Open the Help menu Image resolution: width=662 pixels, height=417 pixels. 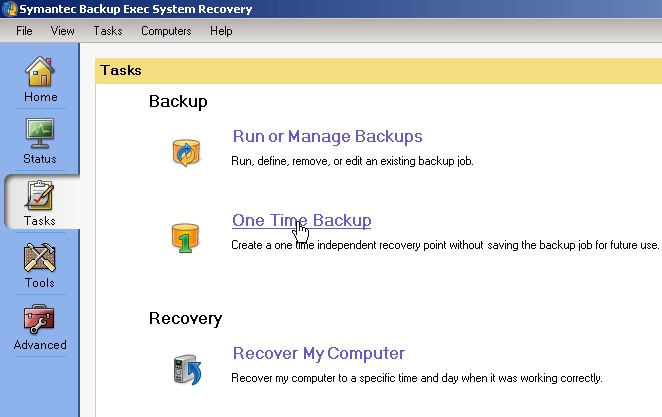(x=221, y=31)
